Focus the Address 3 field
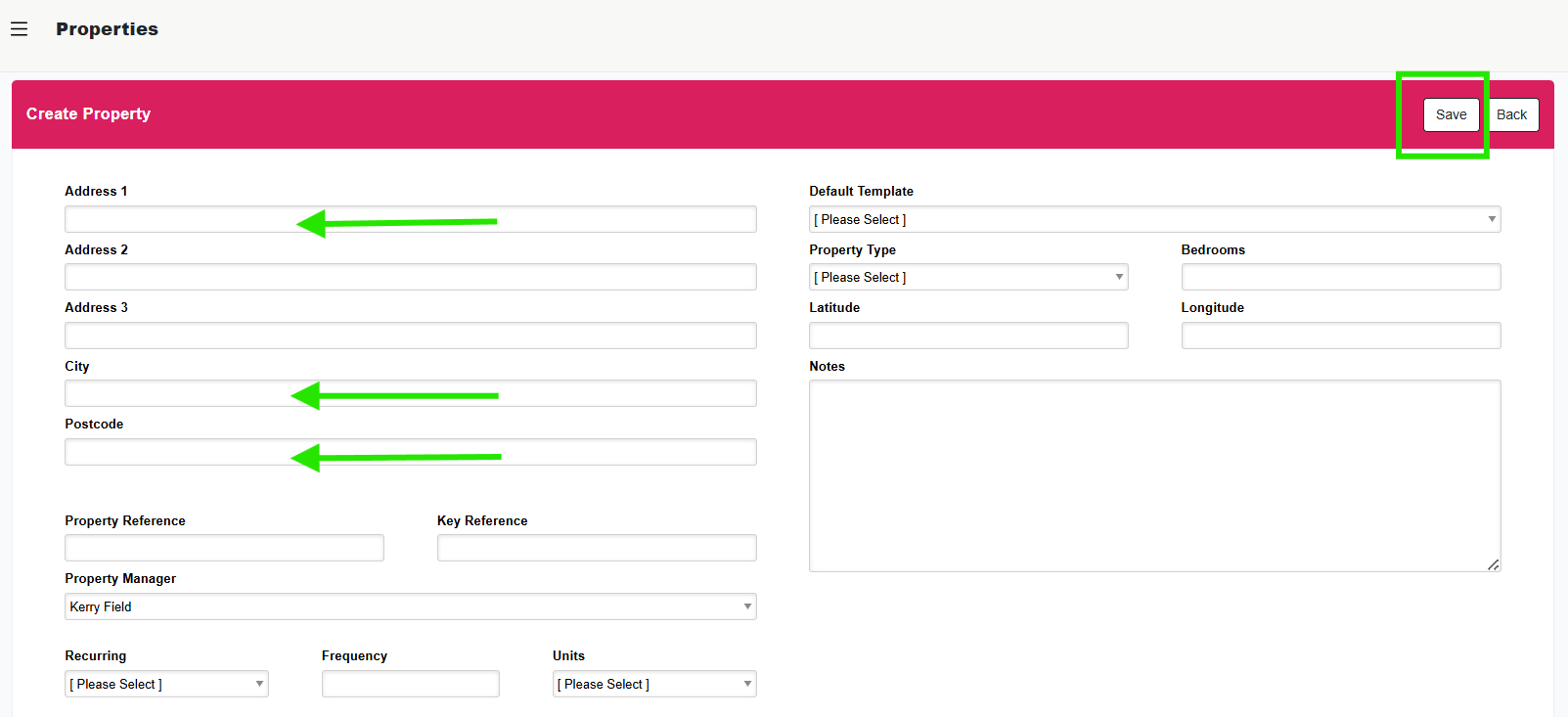Screen dimensions: 1568x717 click(x=410, y=336)
